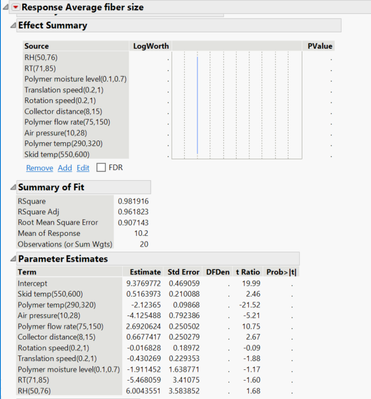
Task: Collapse the Response Average fiber size outline
Action: [5, 7]
